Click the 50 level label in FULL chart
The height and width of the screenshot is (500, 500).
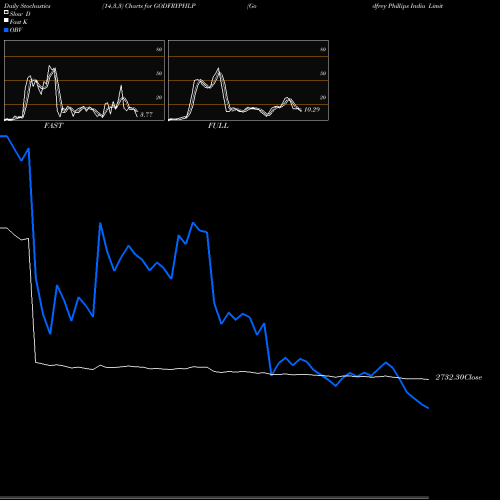(323, 73)
